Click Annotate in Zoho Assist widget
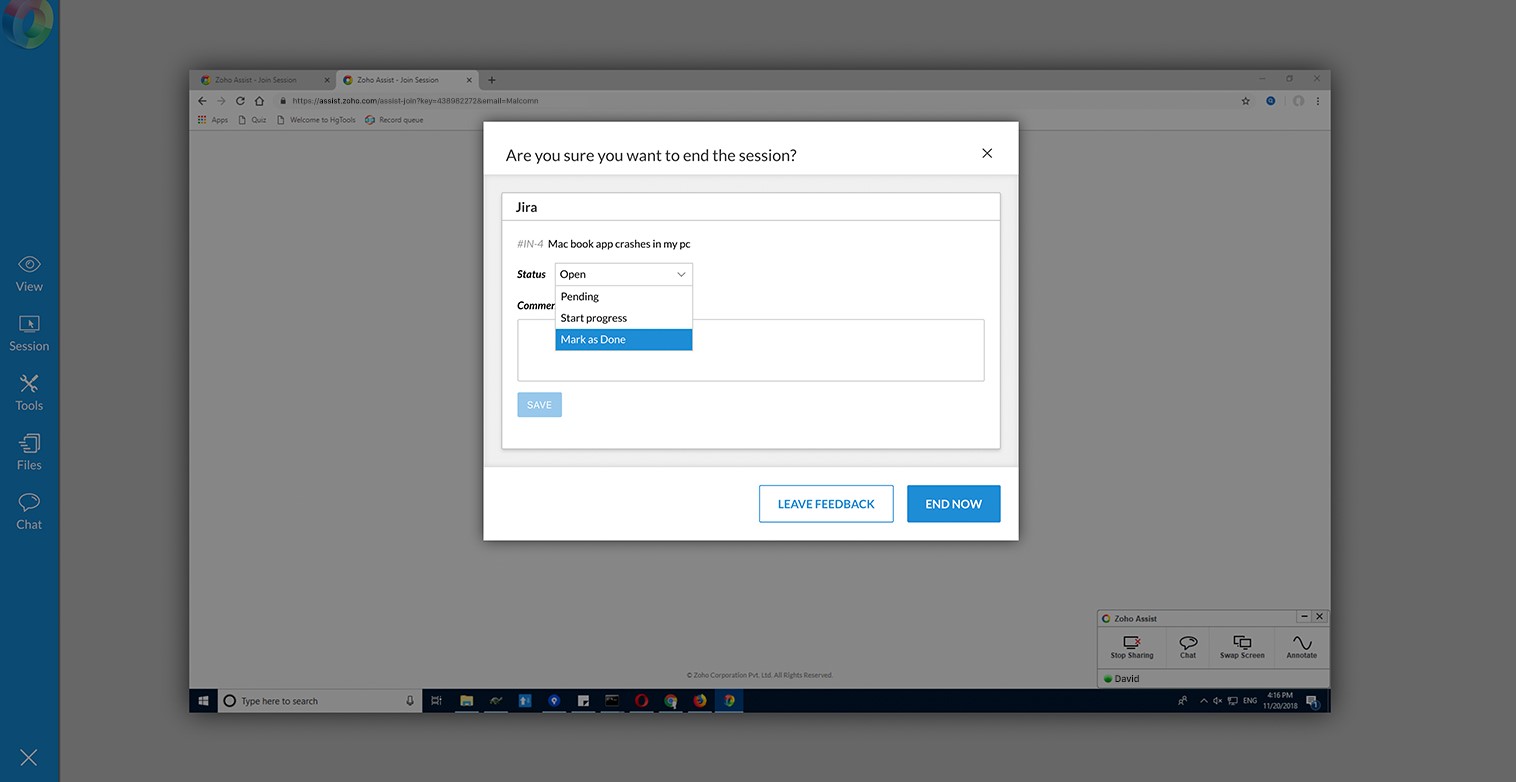Viewport: 1516px width, 782px height. (x=1301, y=646)
